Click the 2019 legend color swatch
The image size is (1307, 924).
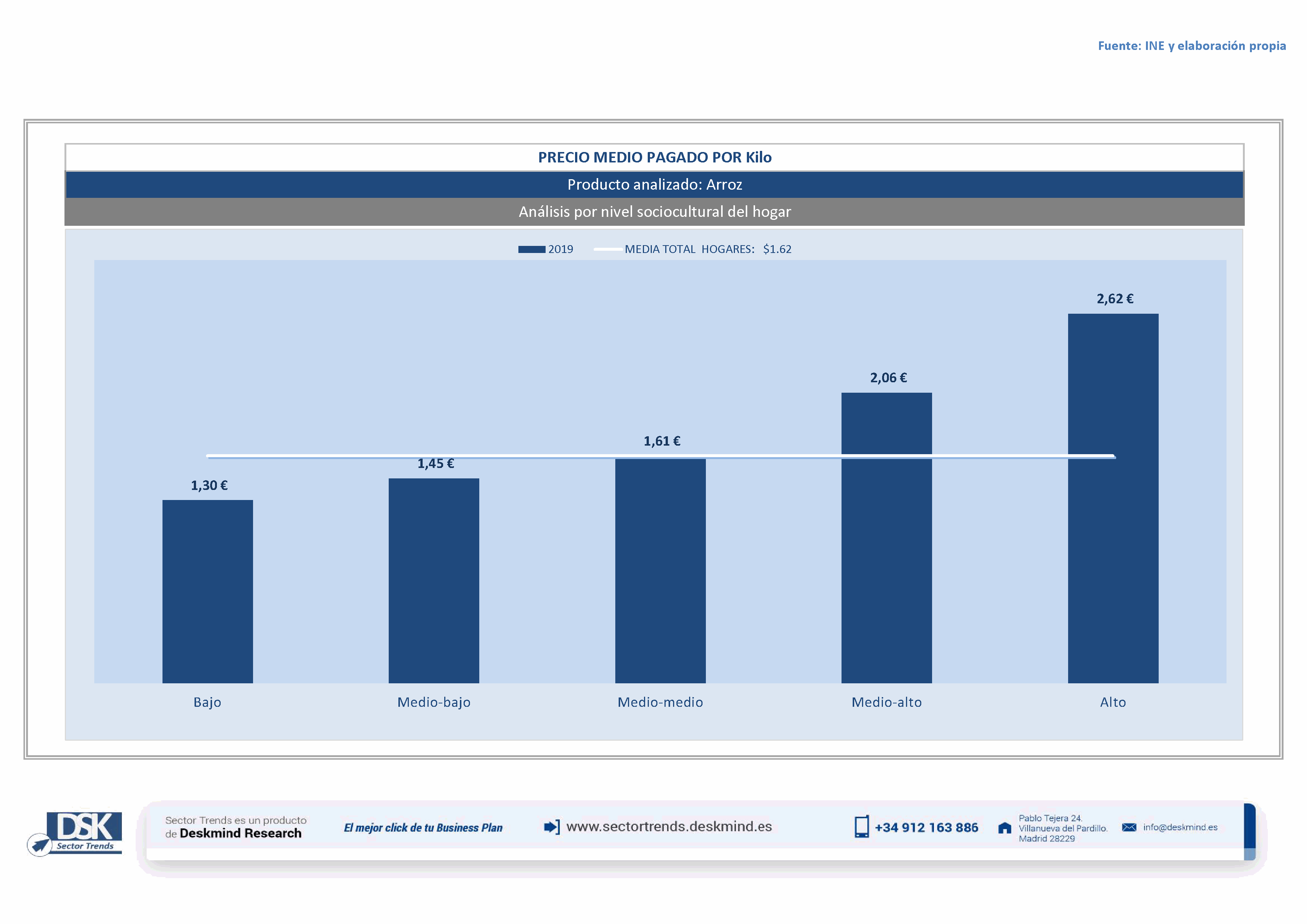tap(531, 249)
